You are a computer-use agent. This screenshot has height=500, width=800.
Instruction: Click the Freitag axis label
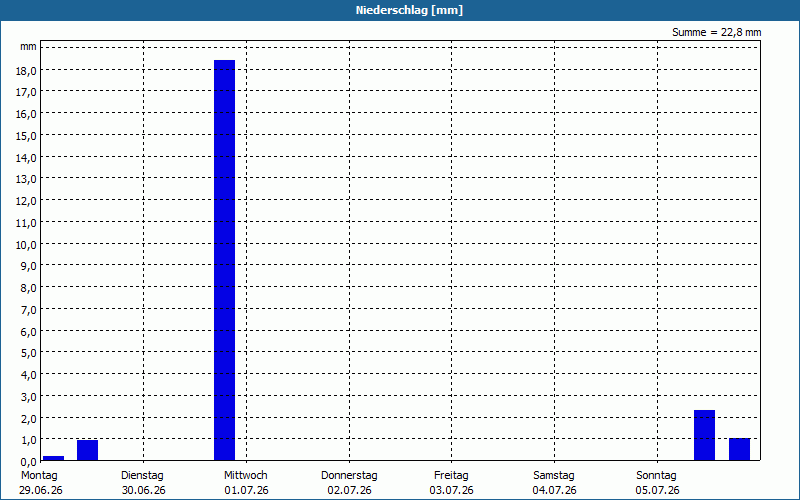click(x=451, y=476)
